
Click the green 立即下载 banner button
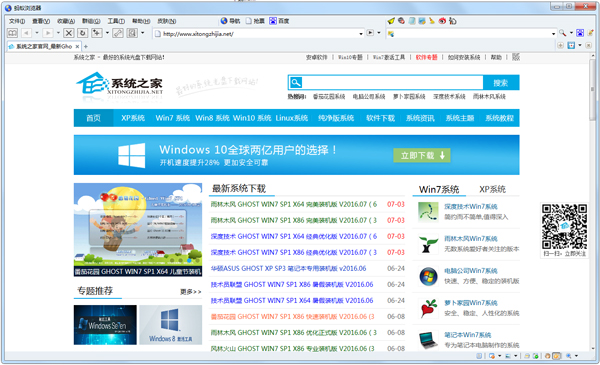(422, 155)
